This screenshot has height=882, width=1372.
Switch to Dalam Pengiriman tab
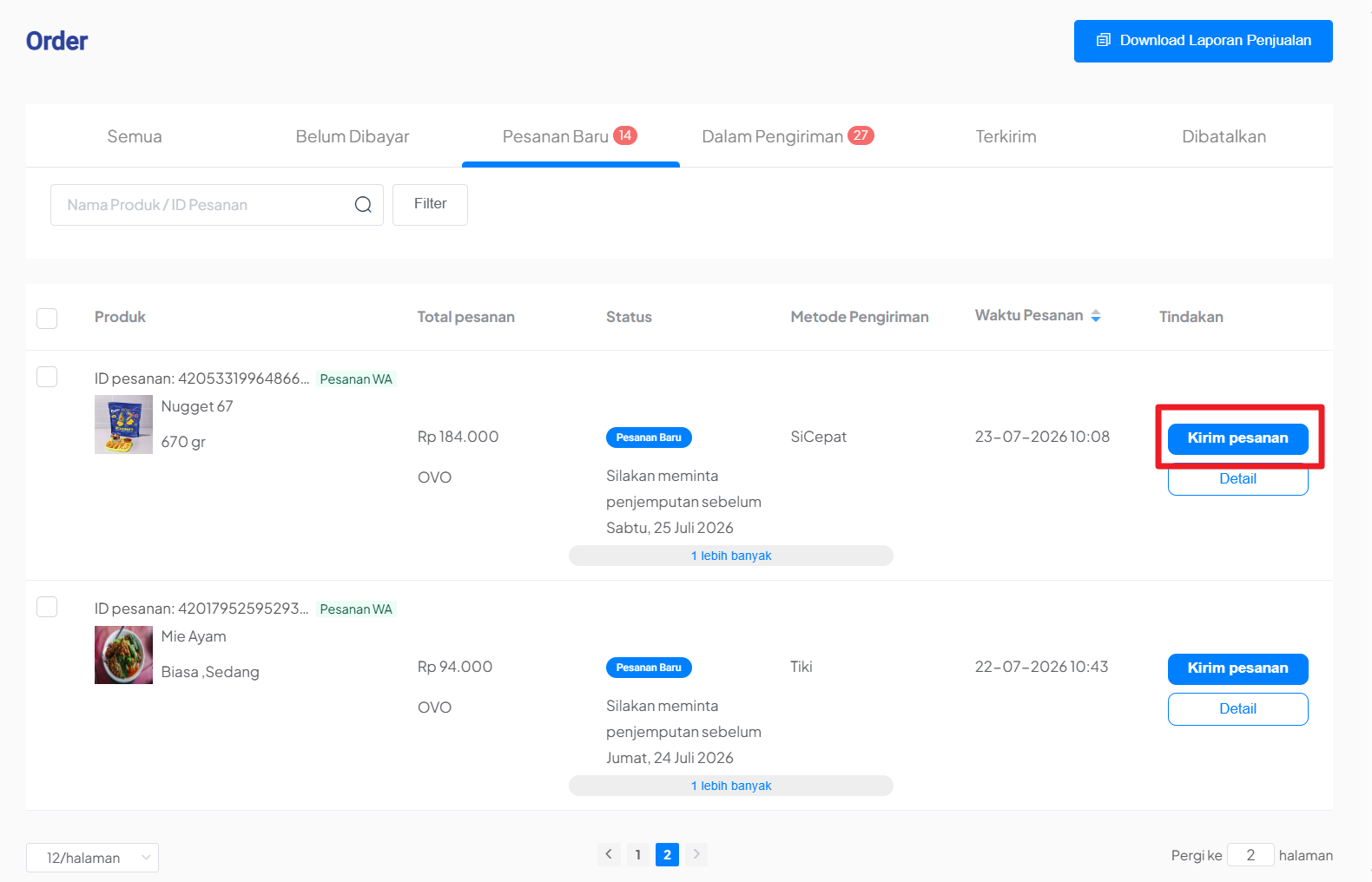click(788, 136)
